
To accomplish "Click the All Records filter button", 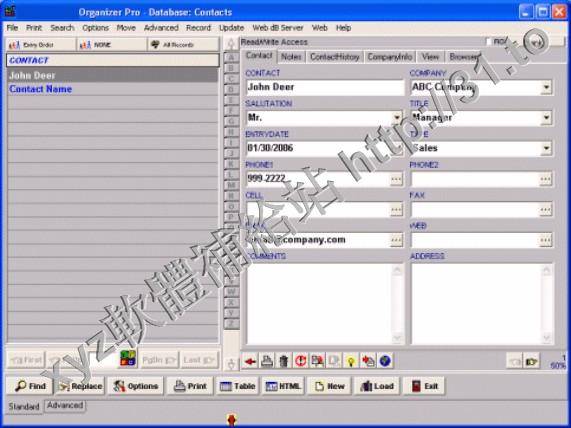I will [183, 45].
